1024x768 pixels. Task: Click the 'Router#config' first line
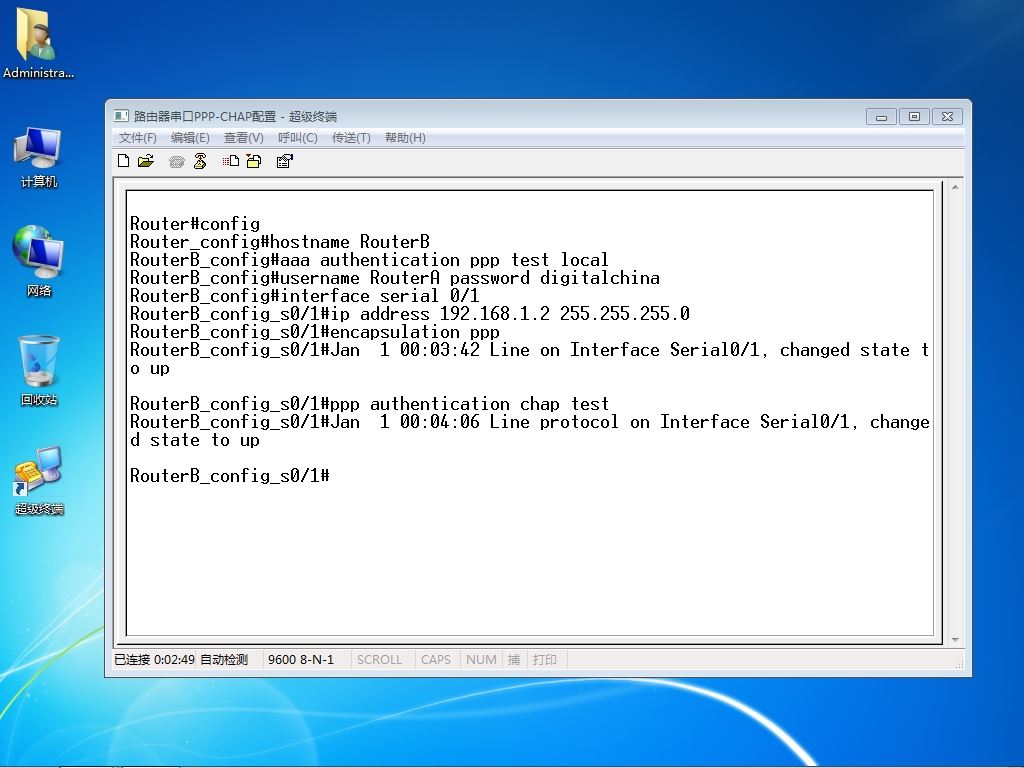tap(195, 224)
